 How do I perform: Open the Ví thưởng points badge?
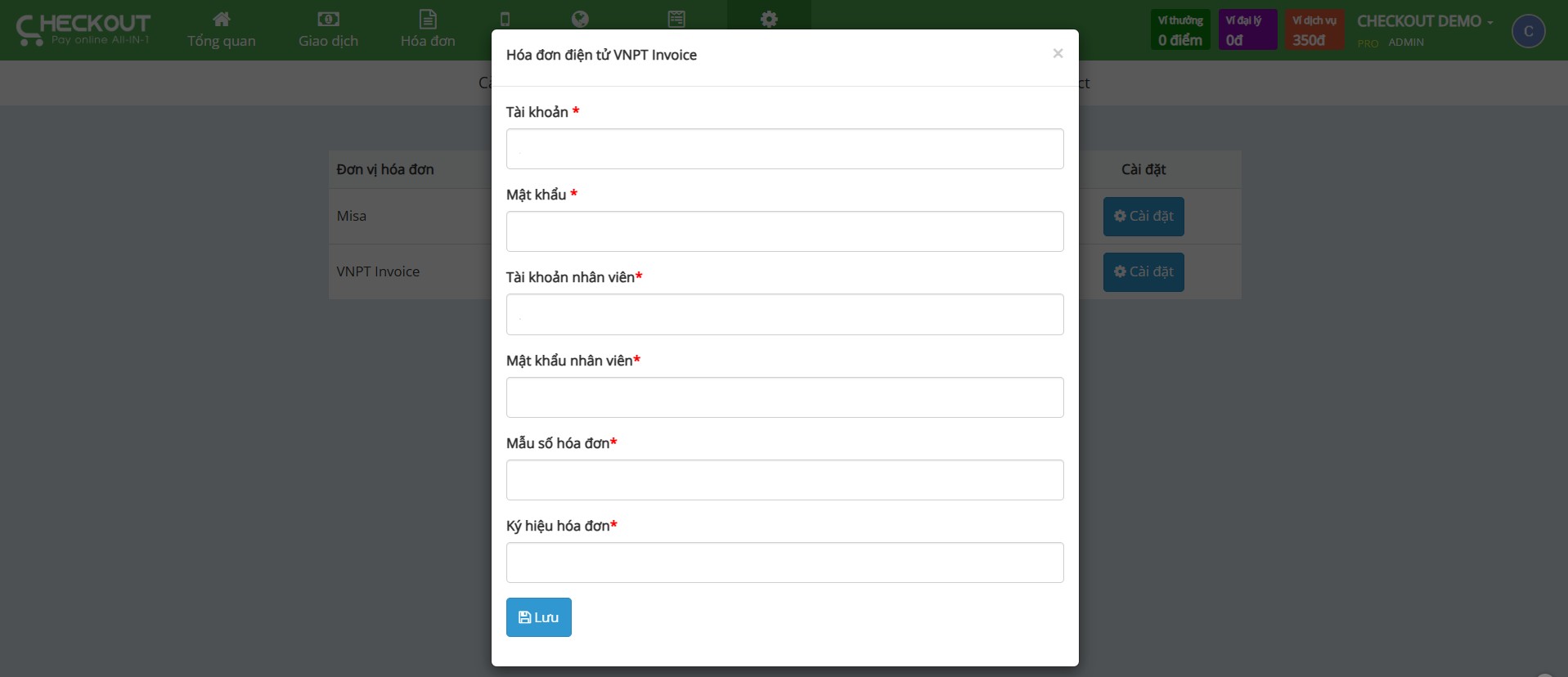(1180, 30)
